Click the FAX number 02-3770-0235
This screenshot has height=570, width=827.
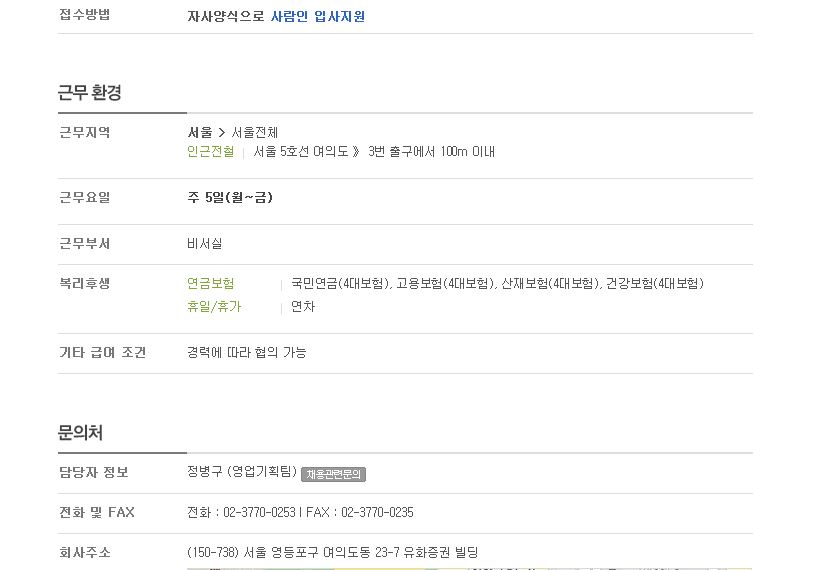point(377,513)
